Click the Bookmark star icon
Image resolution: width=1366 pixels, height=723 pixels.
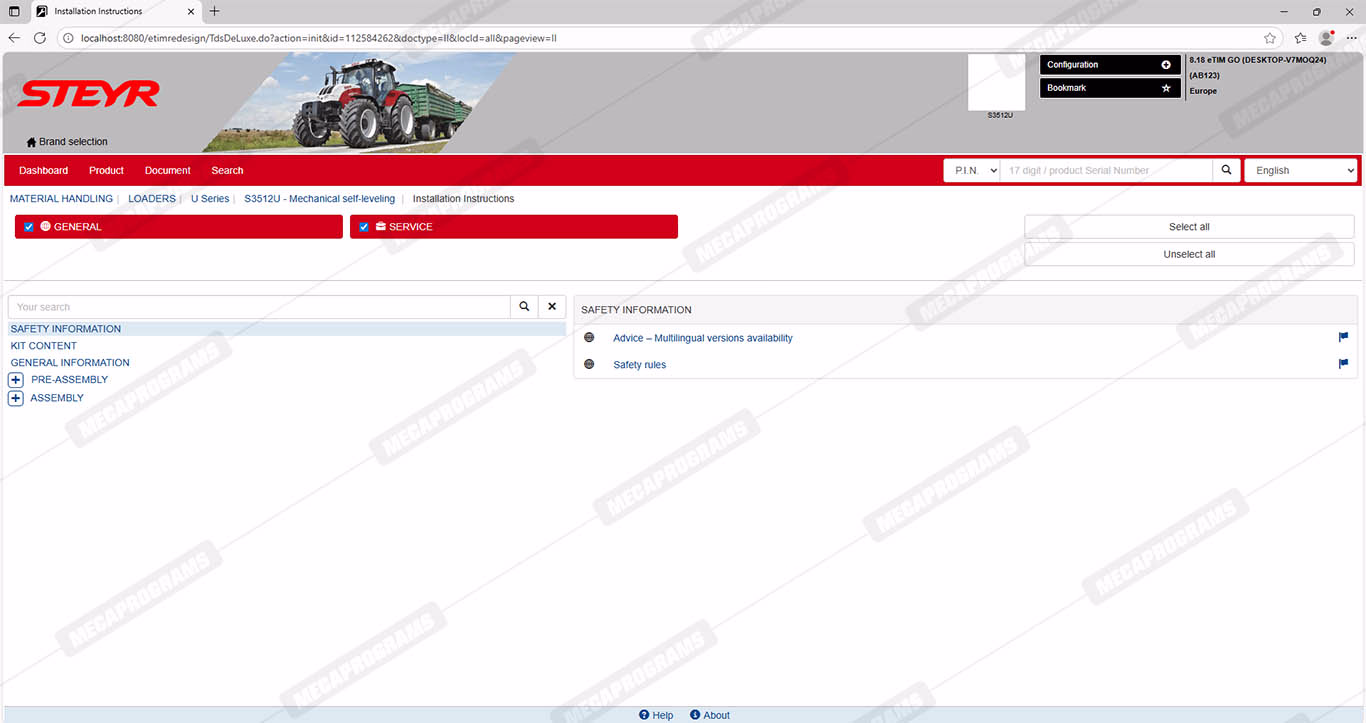tap(1165, 88)
